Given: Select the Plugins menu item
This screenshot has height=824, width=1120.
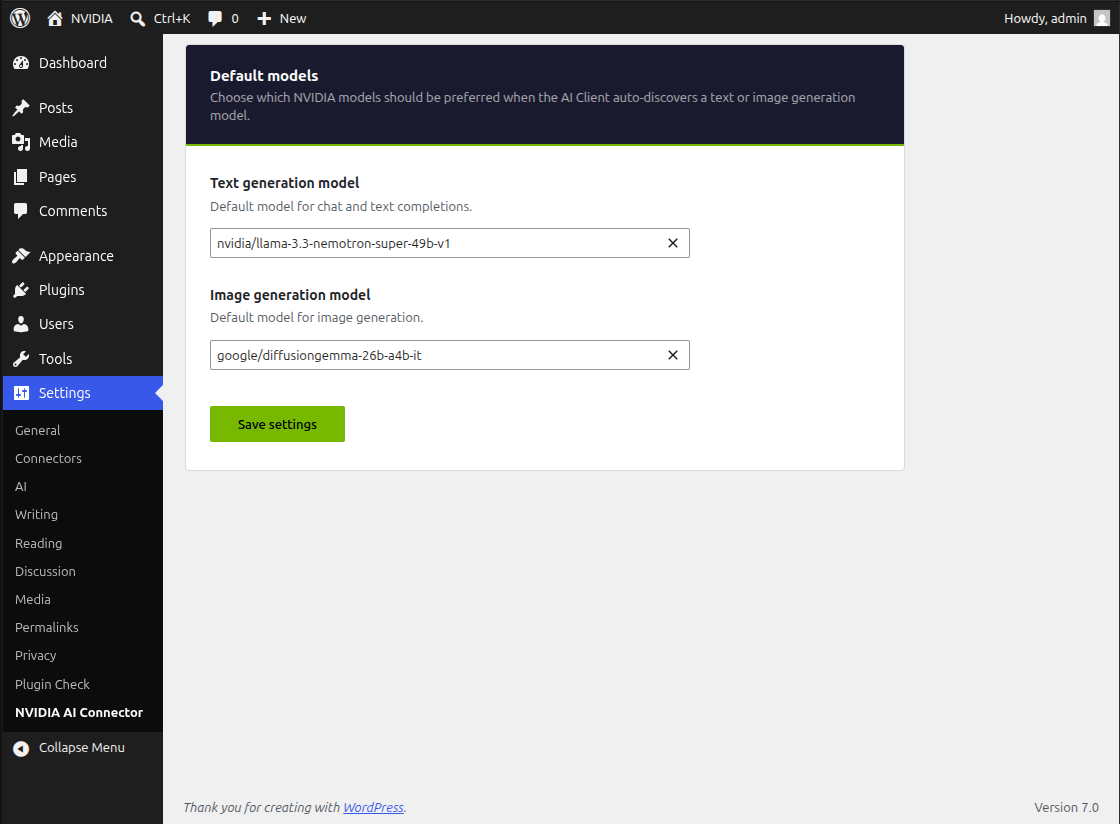Looking at the screenshot, I should 83,290.
